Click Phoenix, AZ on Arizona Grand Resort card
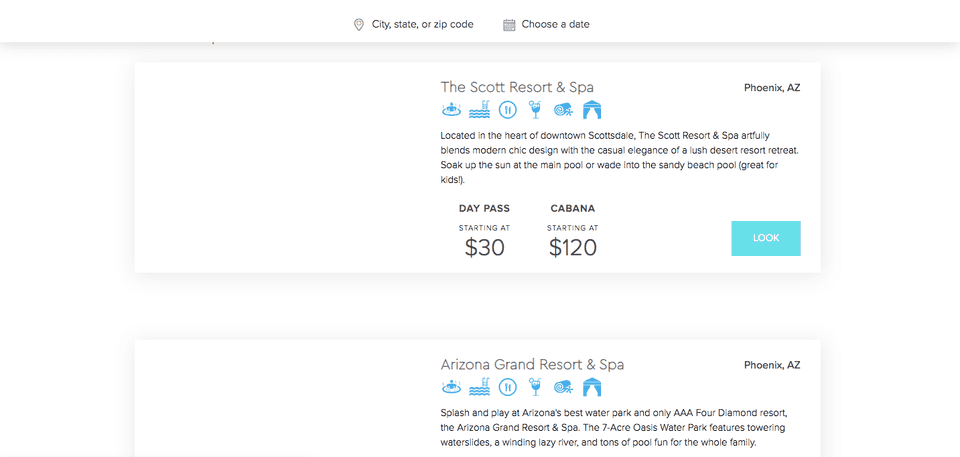 tap(772, 365)
